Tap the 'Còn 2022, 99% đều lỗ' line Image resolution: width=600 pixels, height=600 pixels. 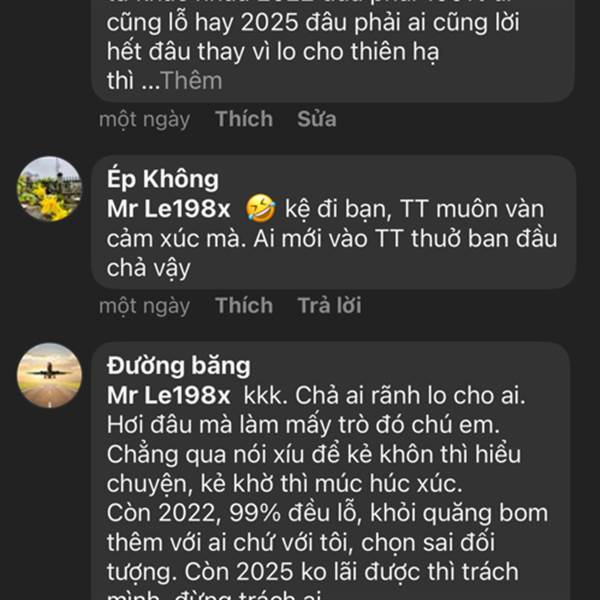327,513
